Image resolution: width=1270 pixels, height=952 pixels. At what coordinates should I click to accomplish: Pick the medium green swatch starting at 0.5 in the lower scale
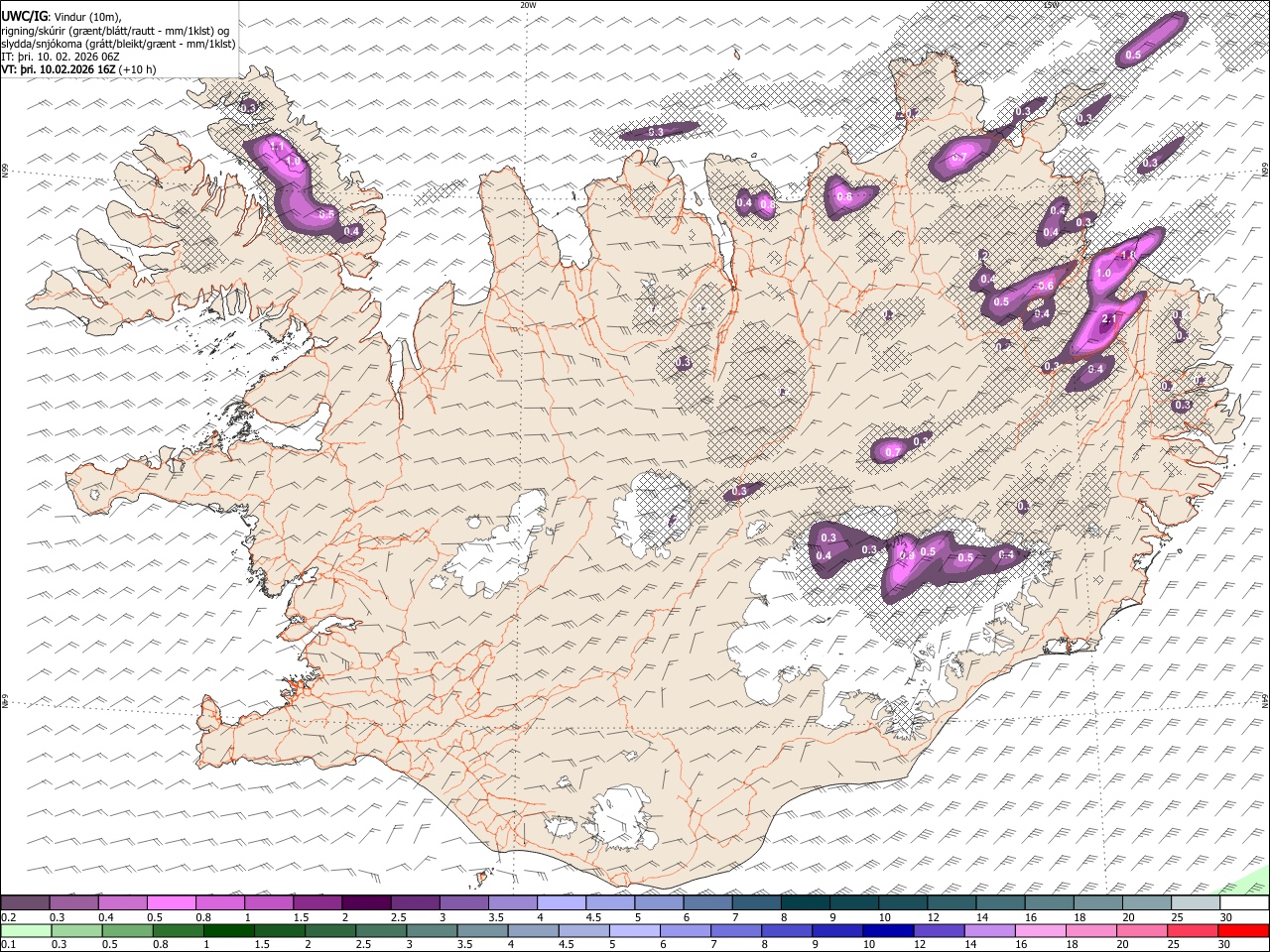(126, 930)
